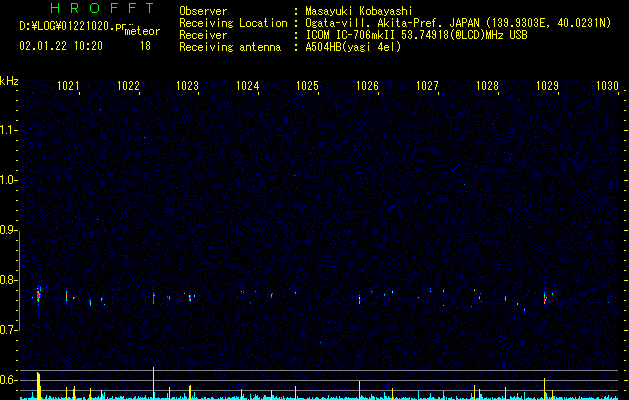This screenshot has height=400, width=629.
Task: Click the meteor echo just before 1029
Action: click(545, 298)
